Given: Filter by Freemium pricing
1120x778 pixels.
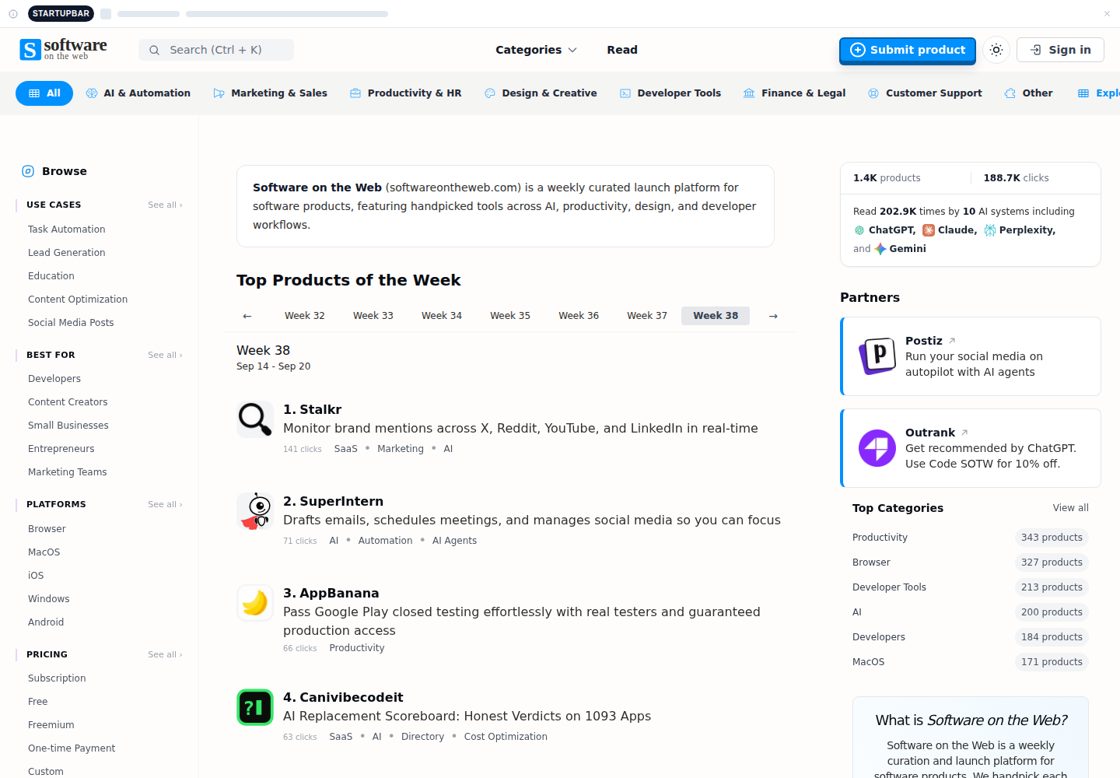Looking at the screenshot, I should pyautogui.click(x=51, y=725).
